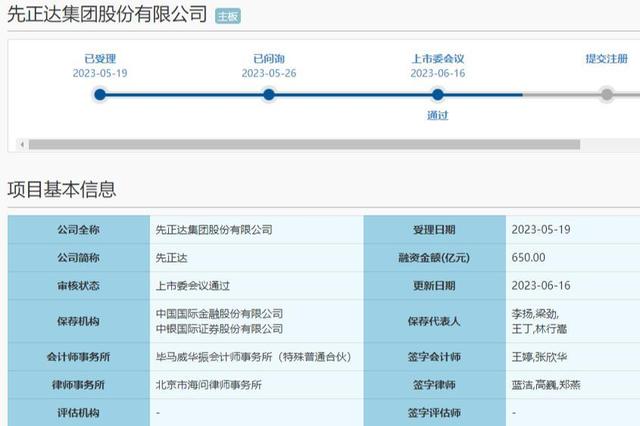
Task: Click the 上市委会议 timeline dot
Action: pos(438,95)
